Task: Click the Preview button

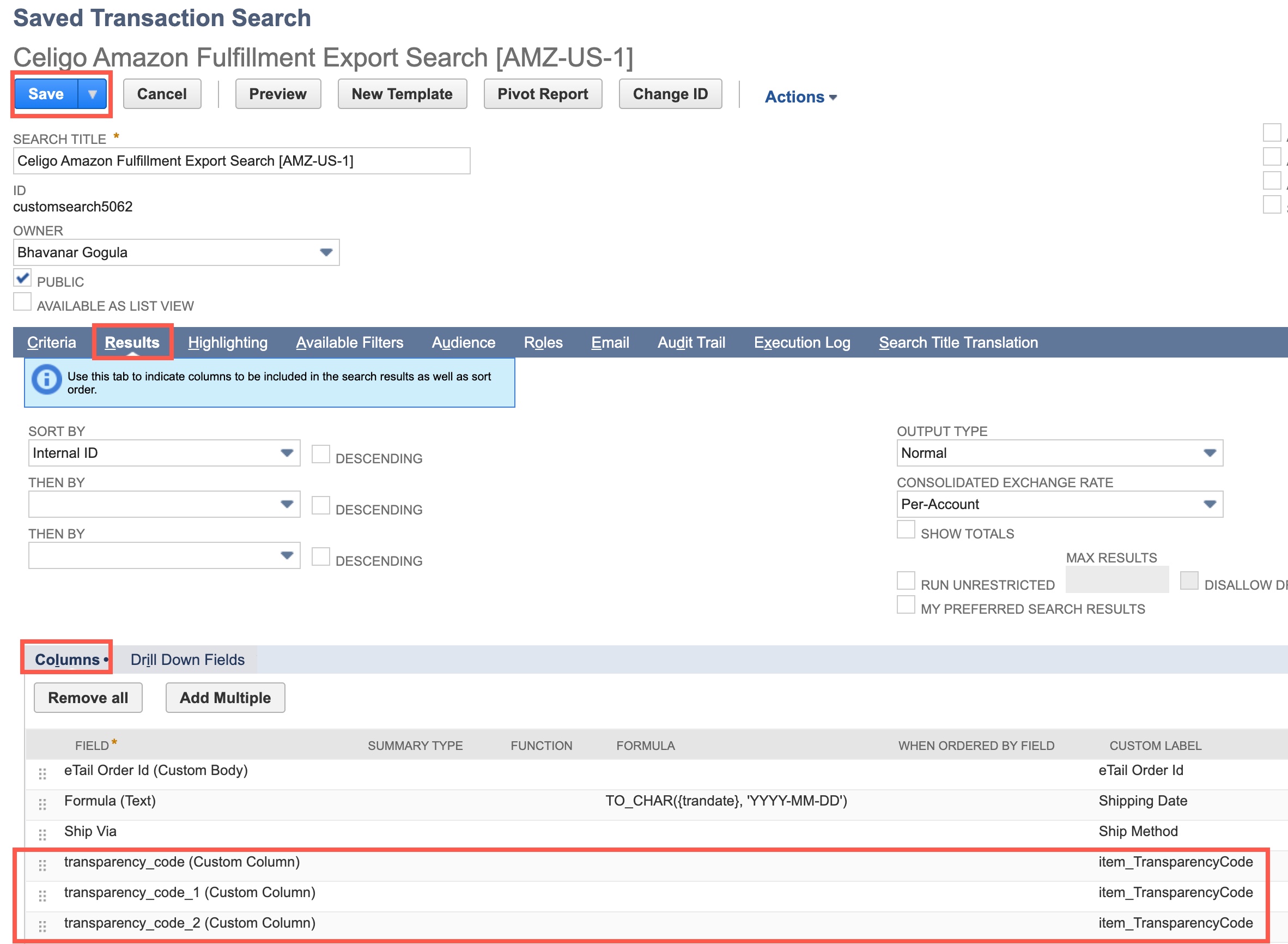Action: (x=278, y=94)
